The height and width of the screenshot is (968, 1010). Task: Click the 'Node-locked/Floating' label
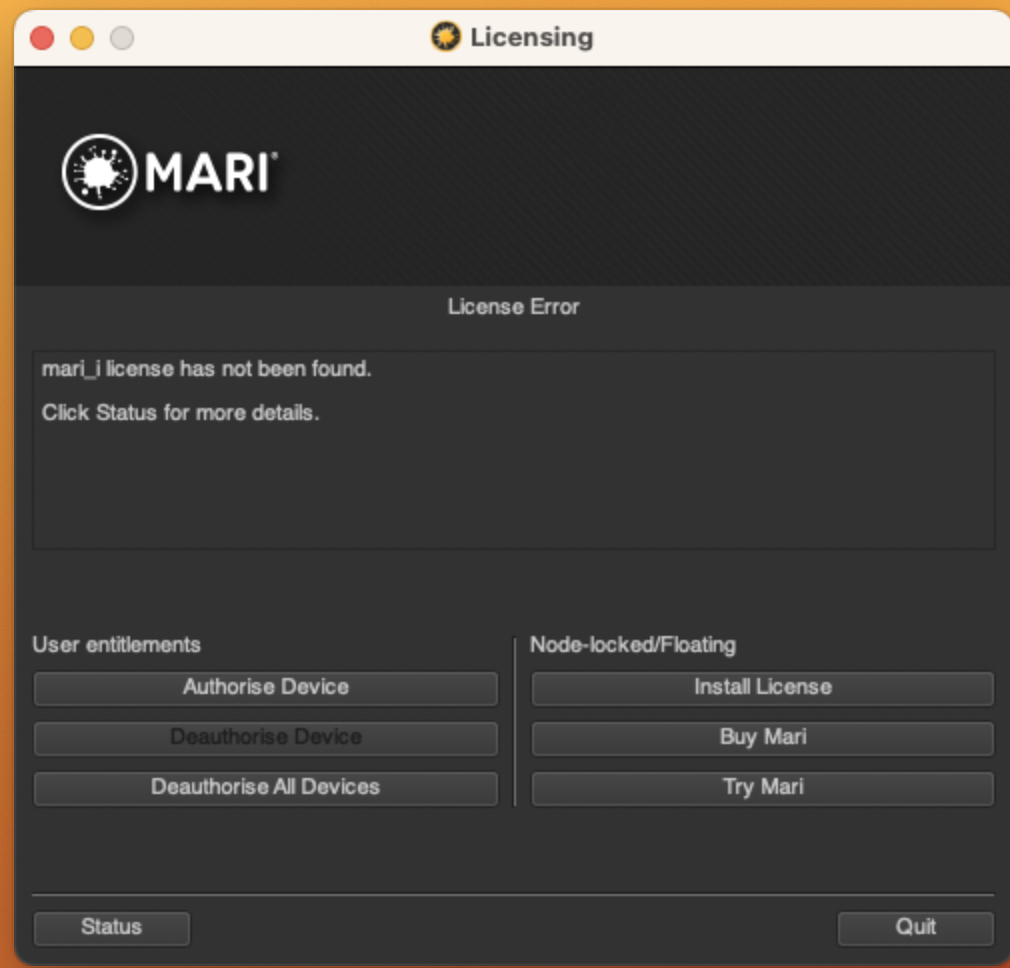633,645
